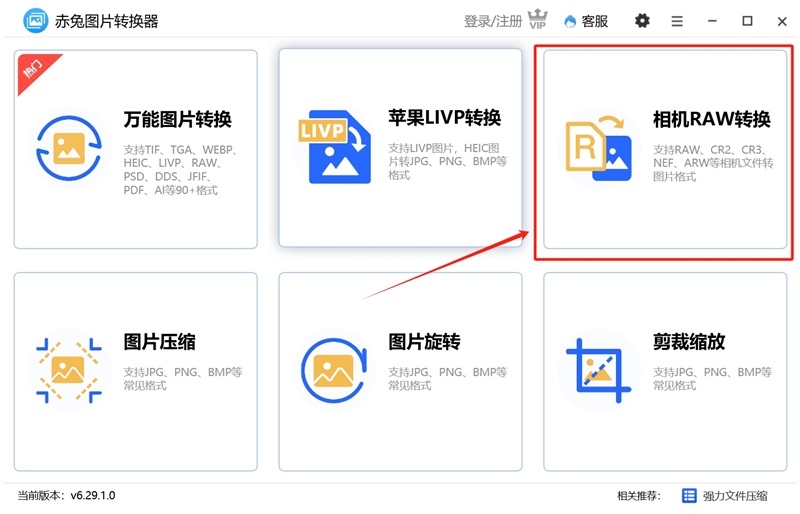Screen dimensions: 800x514
Task: Click the 万能图片转换 circular arrows icon
Action: coord(69,148)
